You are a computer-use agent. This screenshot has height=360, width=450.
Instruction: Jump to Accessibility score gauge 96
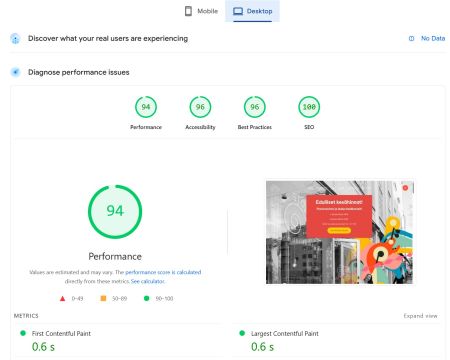(200, 107)
